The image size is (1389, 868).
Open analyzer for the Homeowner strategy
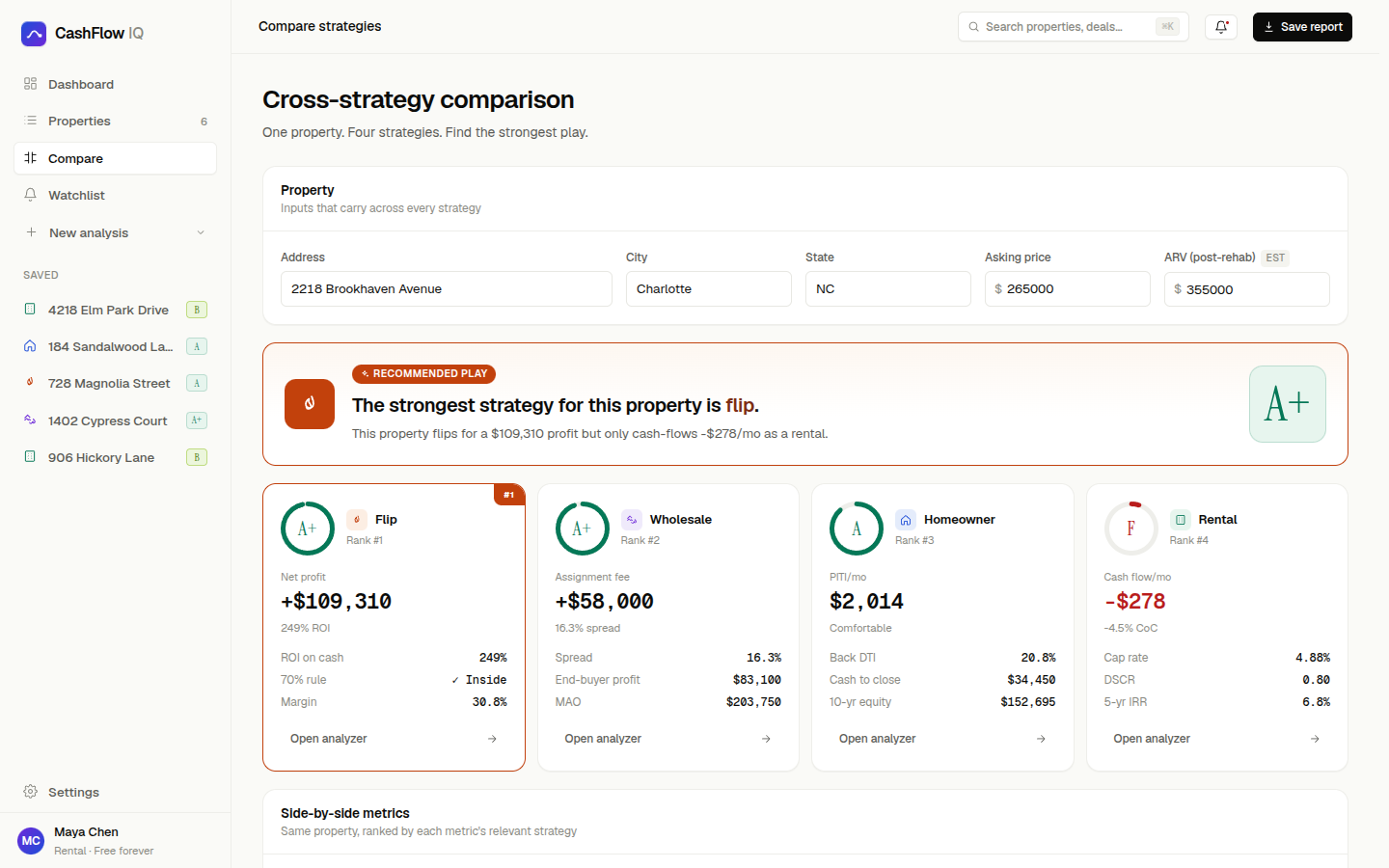coord(942,739)
